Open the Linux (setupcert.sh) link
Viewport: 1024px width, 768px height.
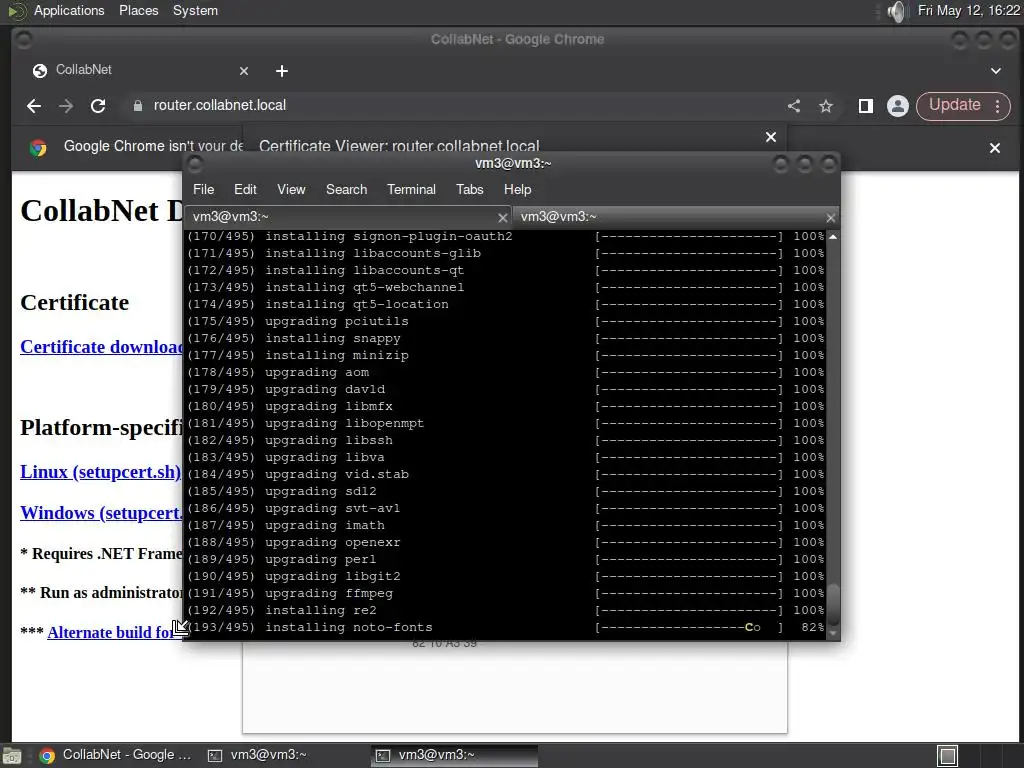[101, 472]
